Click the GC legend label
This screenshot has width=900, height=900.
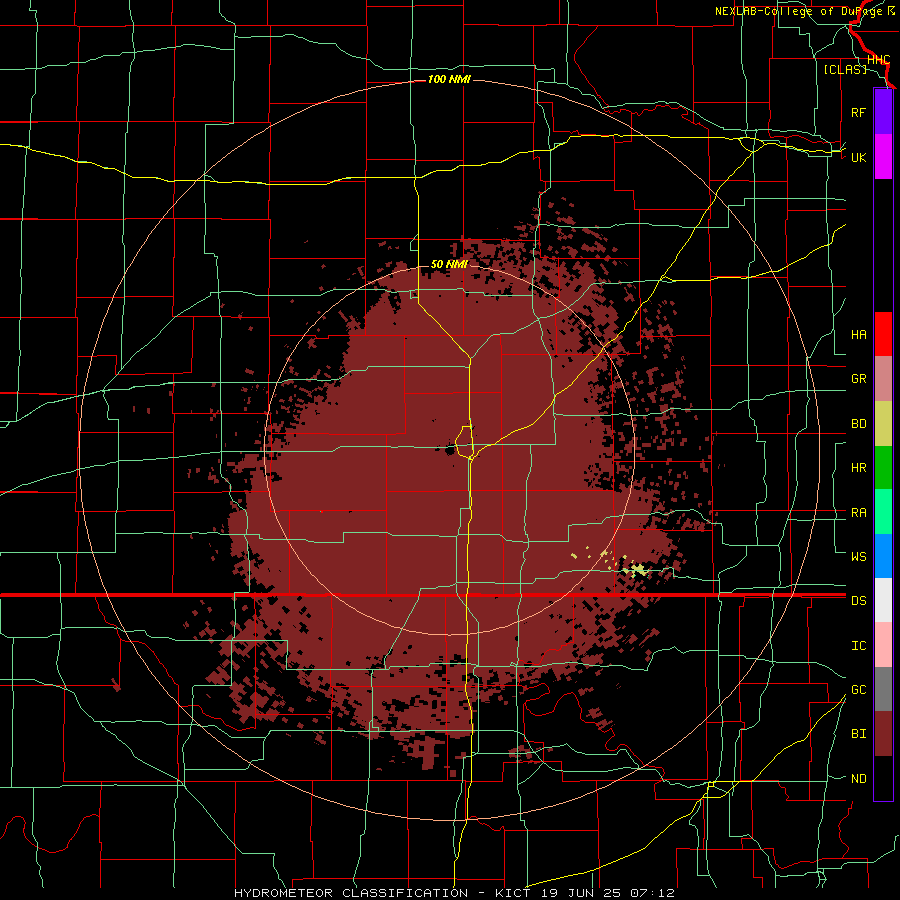pos(858,690)
